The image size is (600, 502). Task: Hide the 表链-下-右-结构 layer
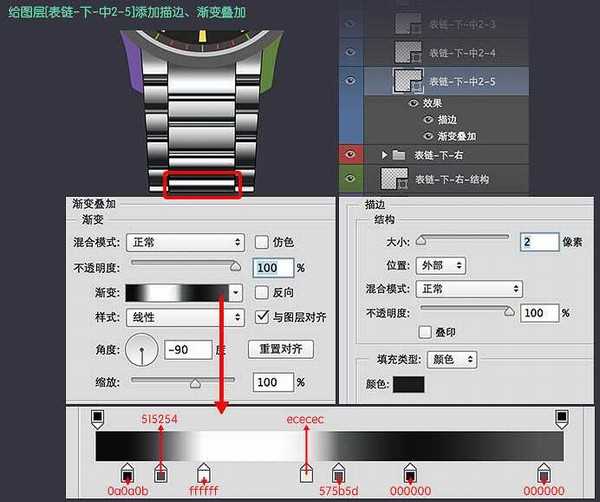350,178
